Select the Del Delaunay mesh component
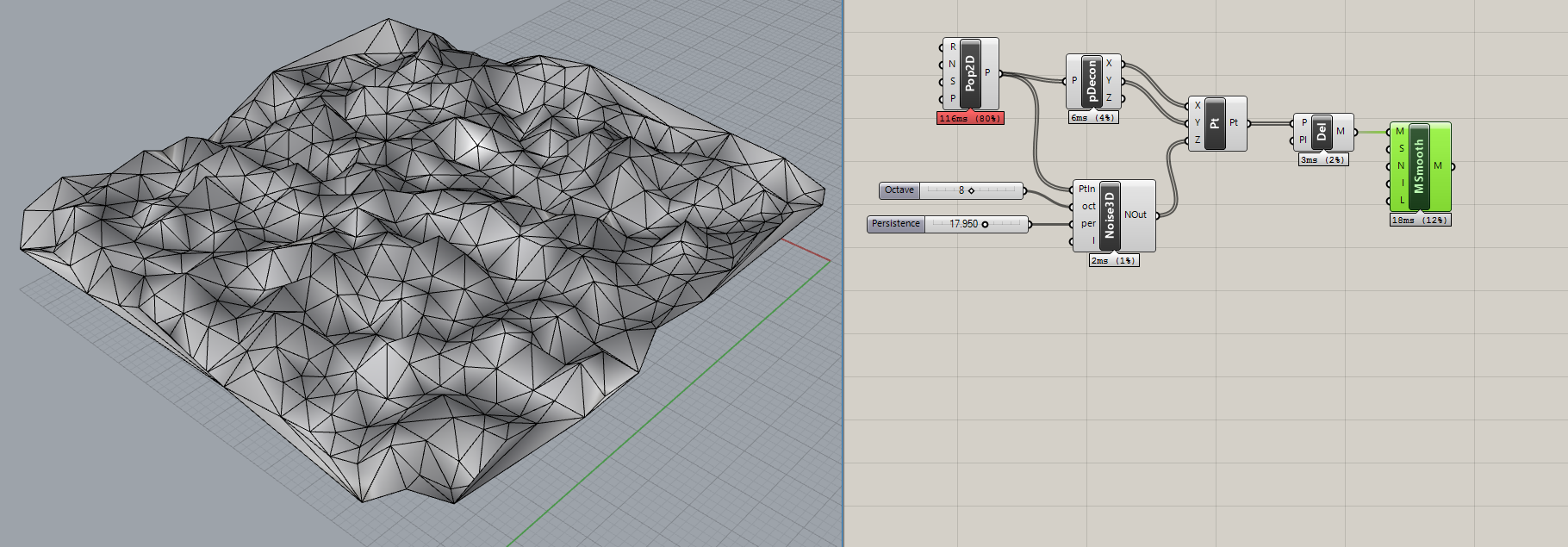The height and width of the screenshot is (547, 1568). [1322, 132]
